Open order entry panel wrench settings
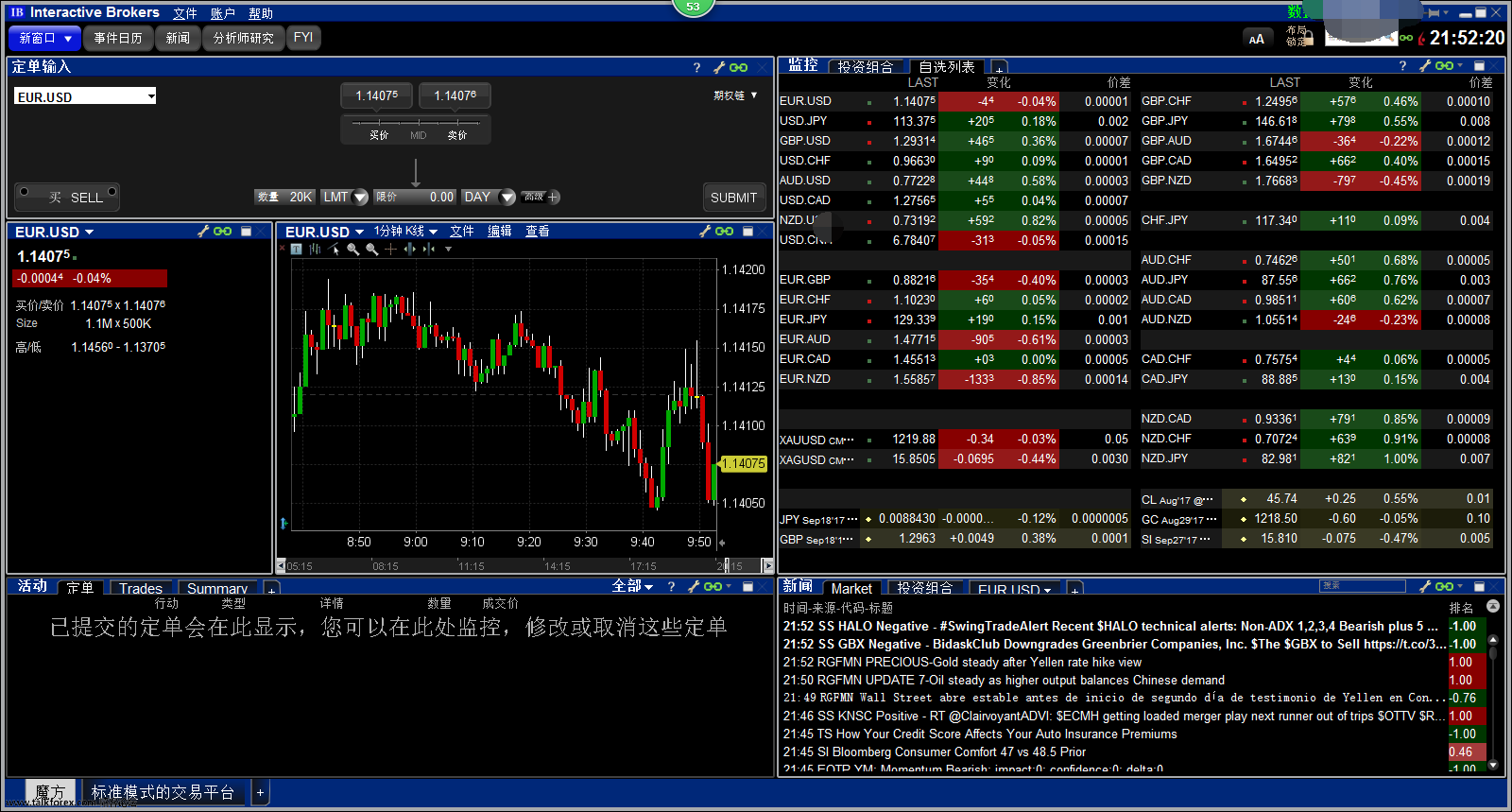1512x812 pixels. point(719,67)
